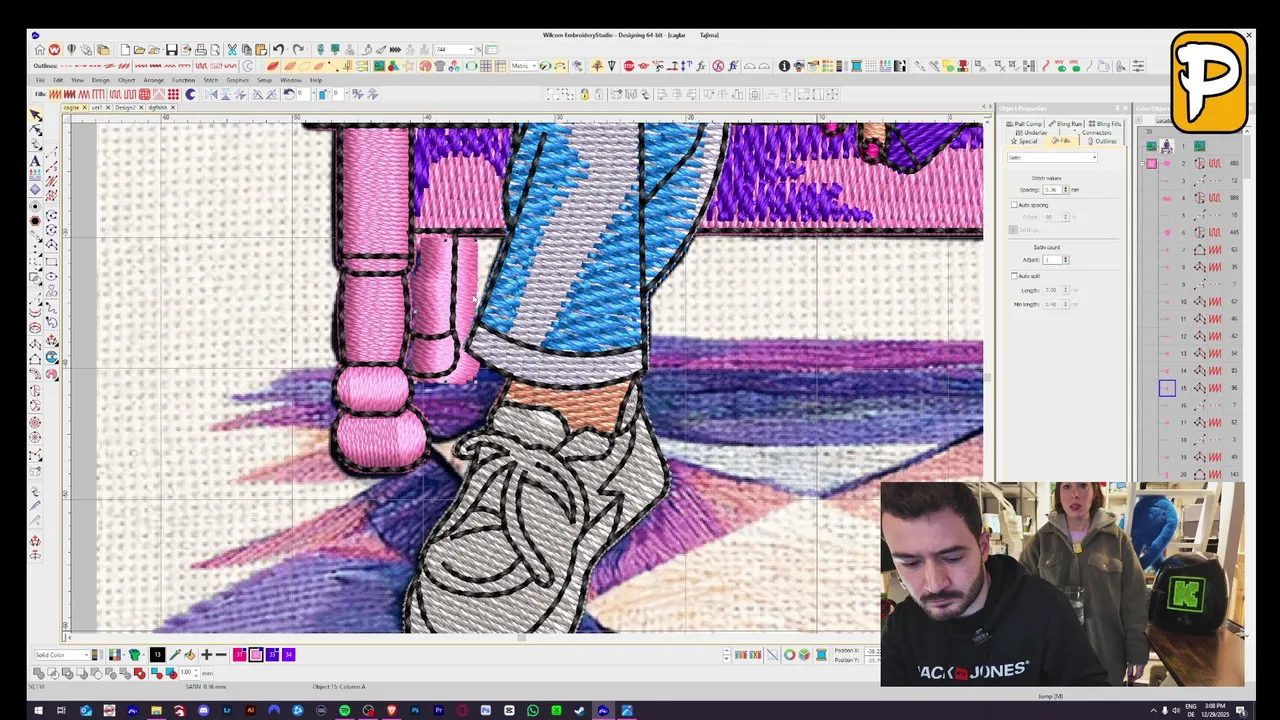Switch to the Bling Fills tab

click(x=1105, y=124)
